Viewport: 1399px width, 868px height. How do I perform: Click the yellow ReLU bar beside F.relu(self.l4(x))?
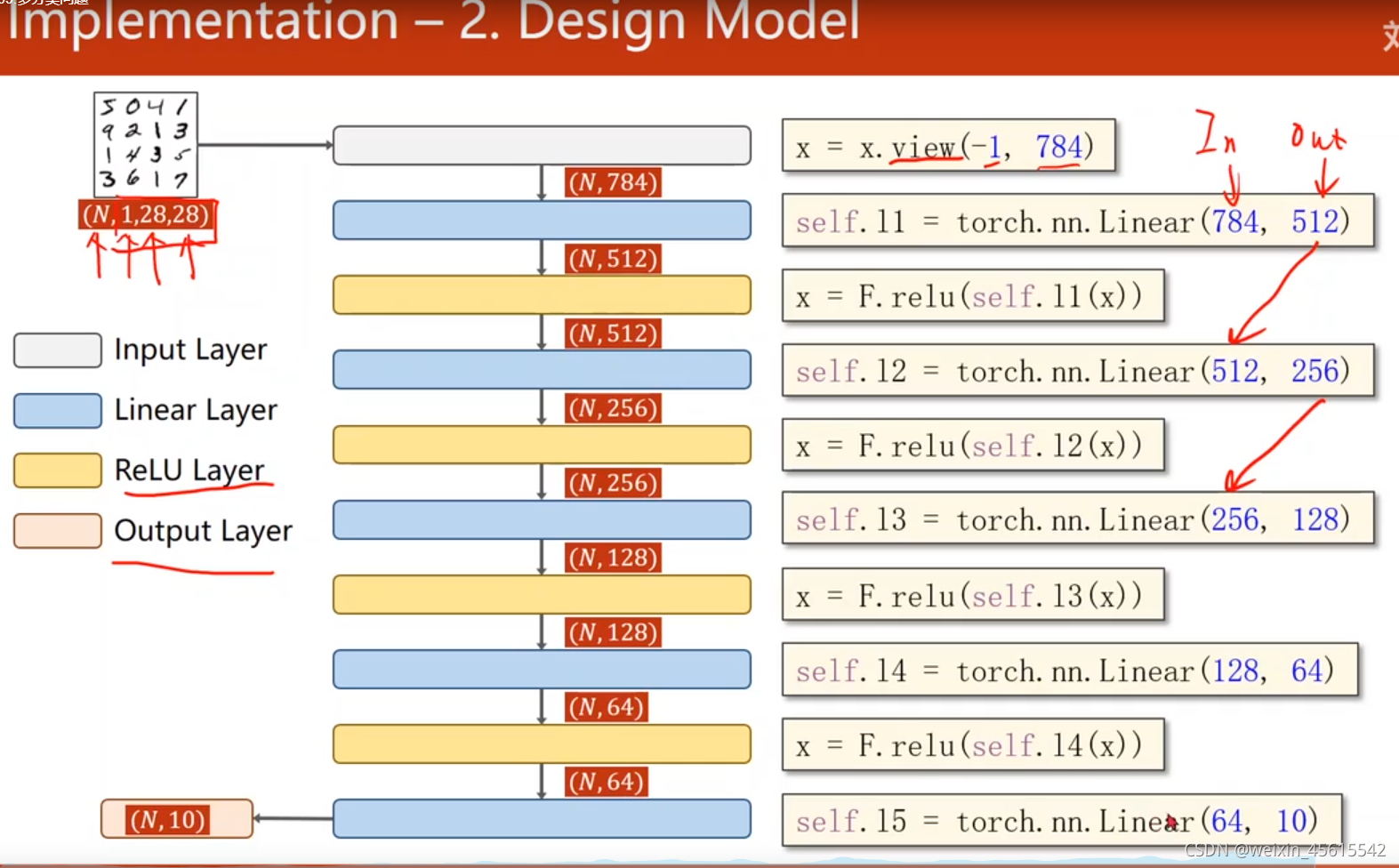click(x=542, y=744)
